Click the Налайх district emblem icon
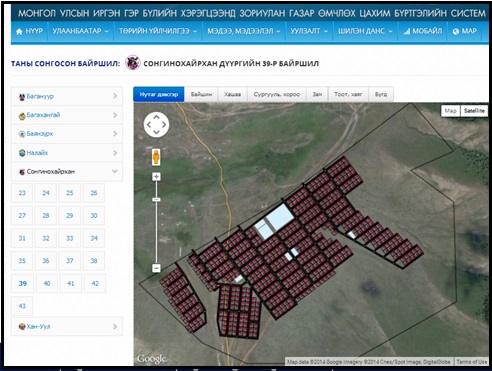492x371 pixels. click(22, 153)
